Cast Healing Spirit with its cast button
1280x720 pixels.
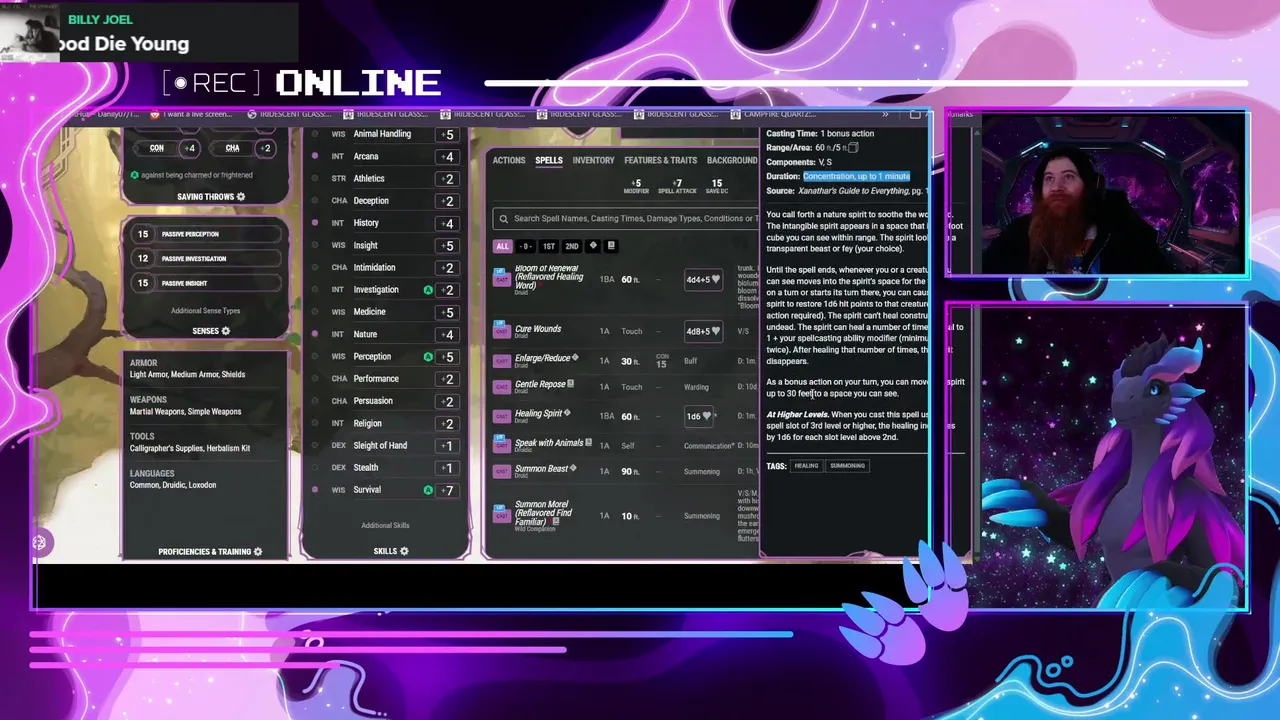click(502, 415)
